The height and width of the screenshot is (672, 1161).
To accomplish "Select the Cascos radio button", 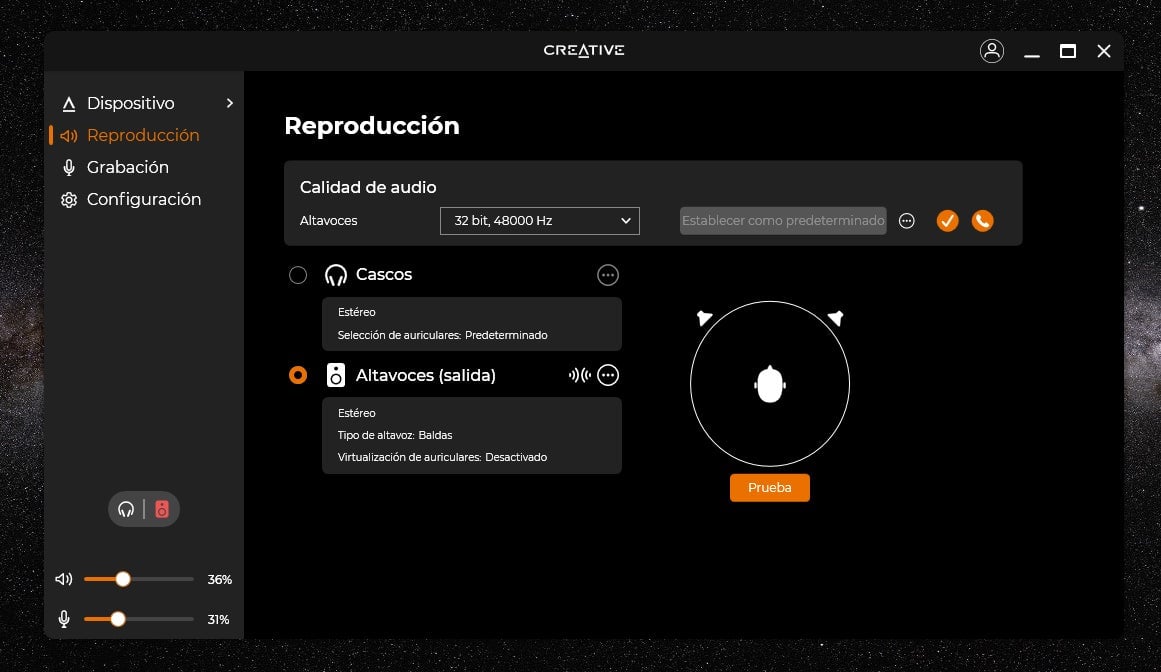I will click(298, 275).
